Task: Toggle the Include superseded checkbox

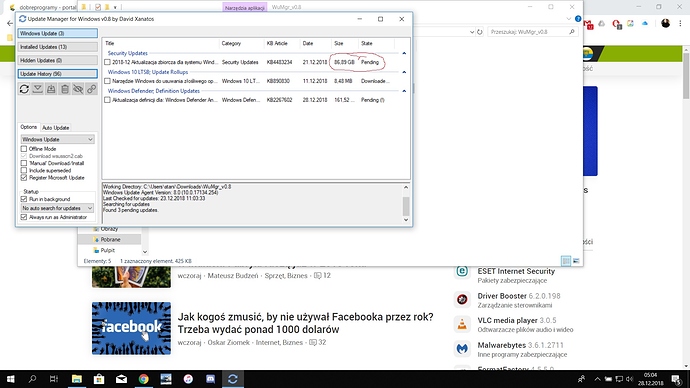Action: (x=24, y=170)
